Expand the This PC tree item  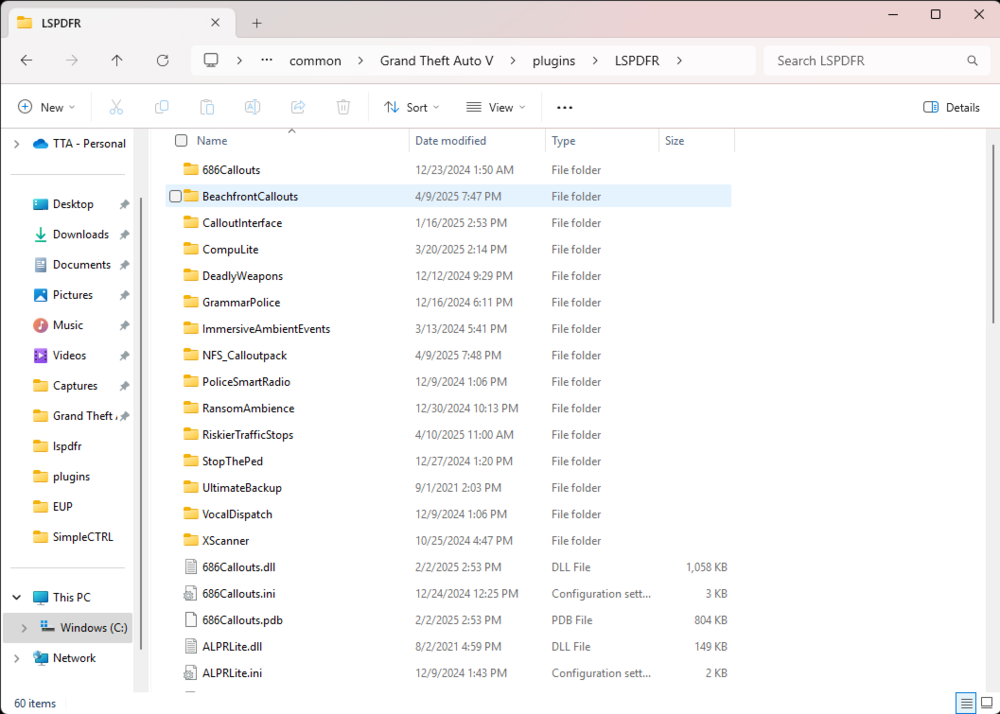click(16, 596)
